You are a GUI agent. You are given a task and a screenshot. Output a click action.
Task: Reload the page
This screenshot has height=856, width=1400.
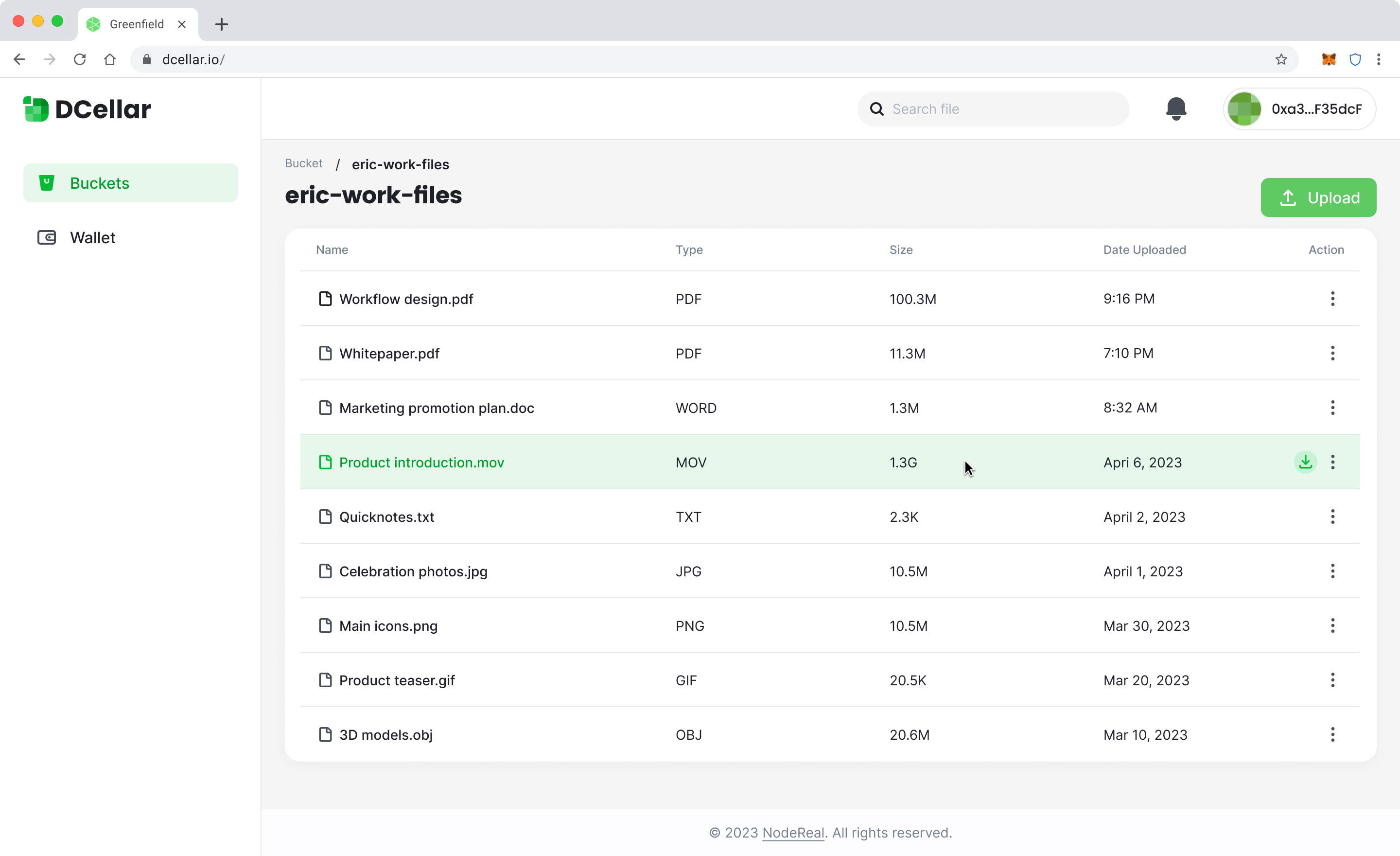[80, 59]
